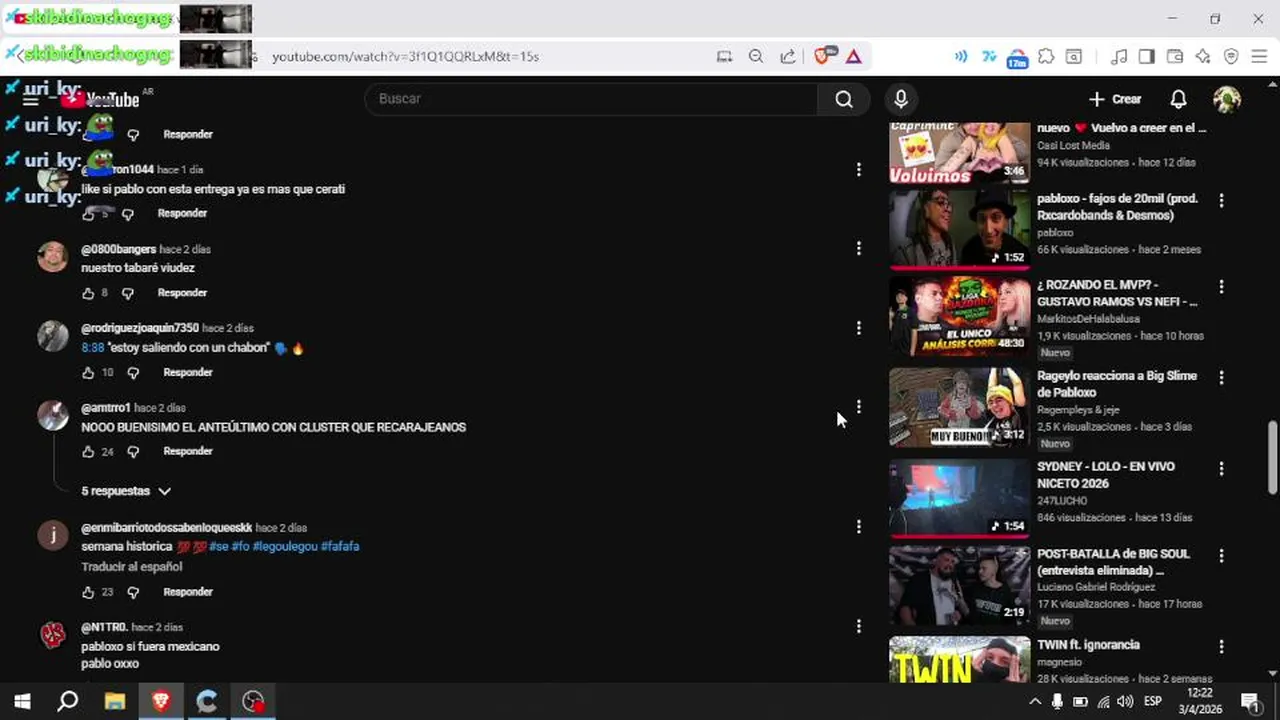Click @enmibarriotodossabenloqueeskk username

tap(166, 528)
